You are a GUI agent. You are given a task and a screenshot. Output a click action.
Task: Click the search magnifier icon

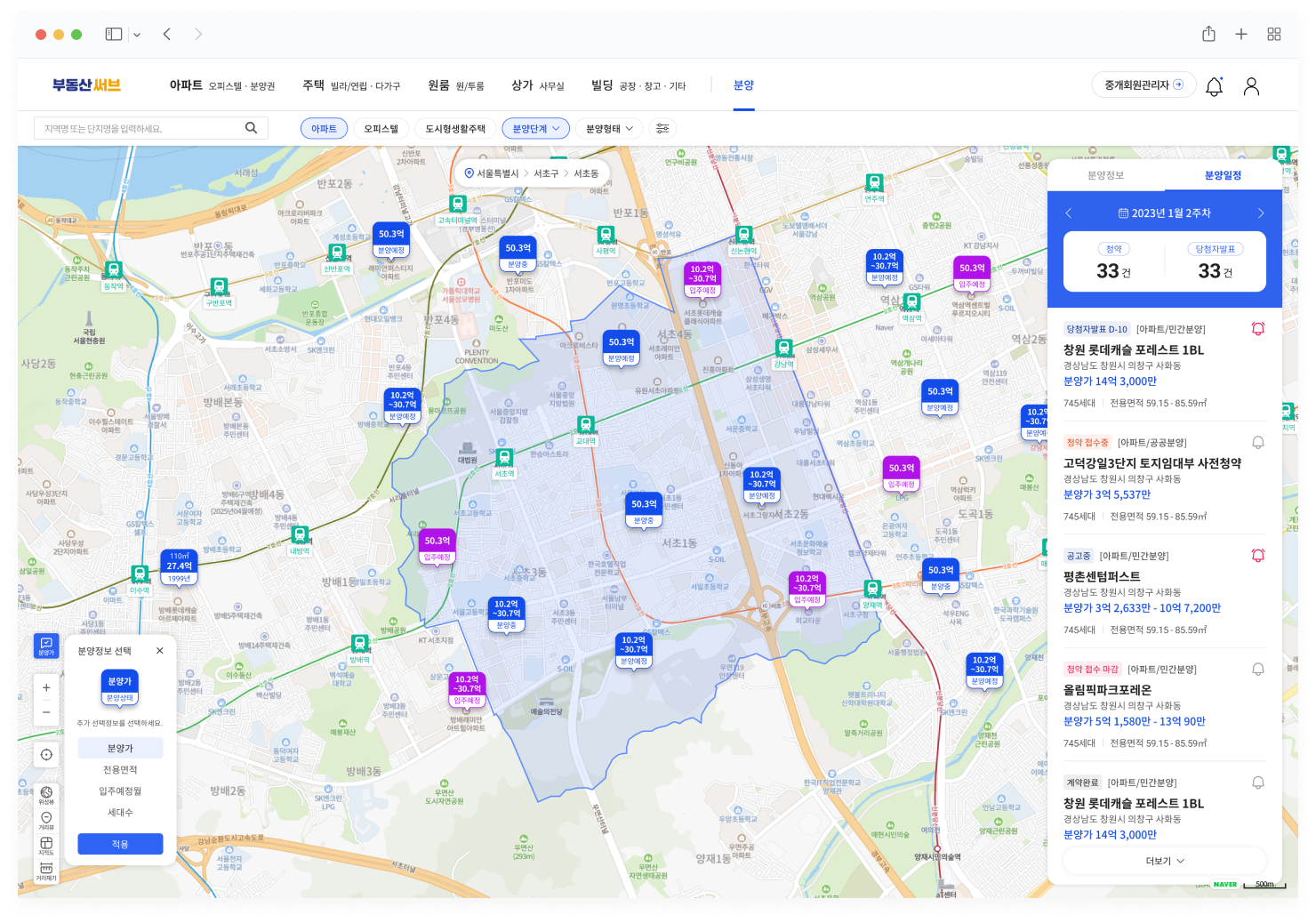251,128
